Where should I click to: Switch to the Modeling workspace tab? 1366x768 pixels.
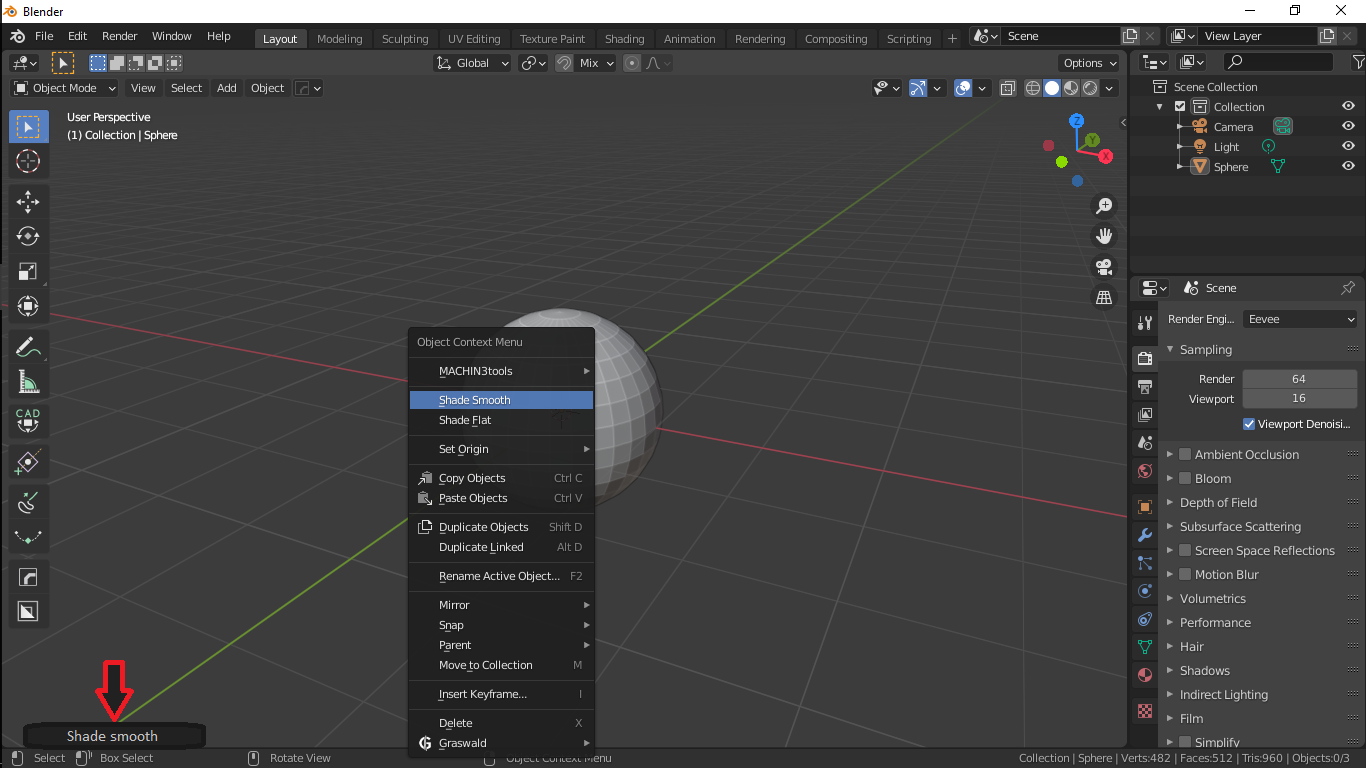[340, 39]
